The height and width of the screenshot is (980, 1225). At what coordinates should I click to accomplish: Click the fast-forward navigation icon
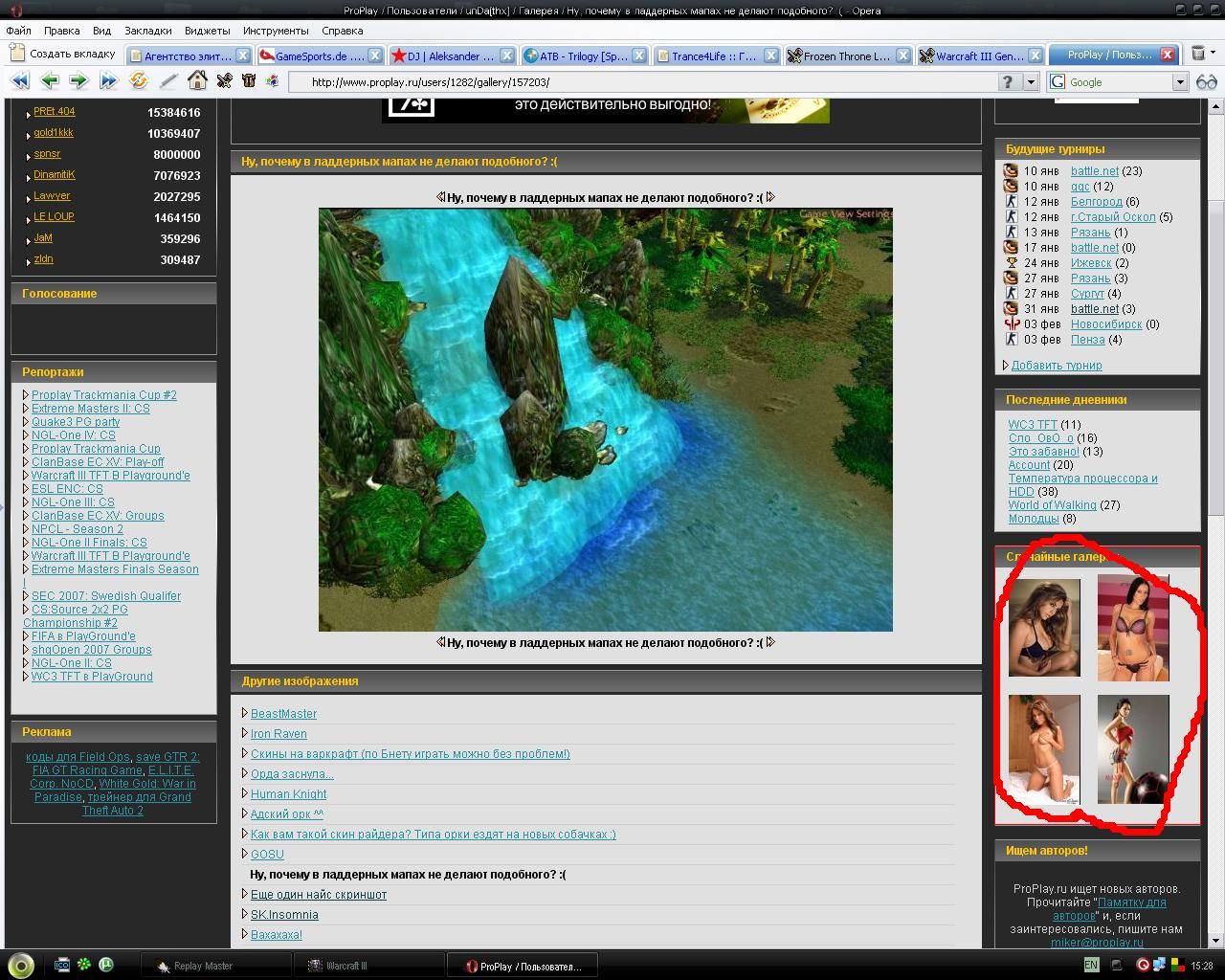coord(108,81)
